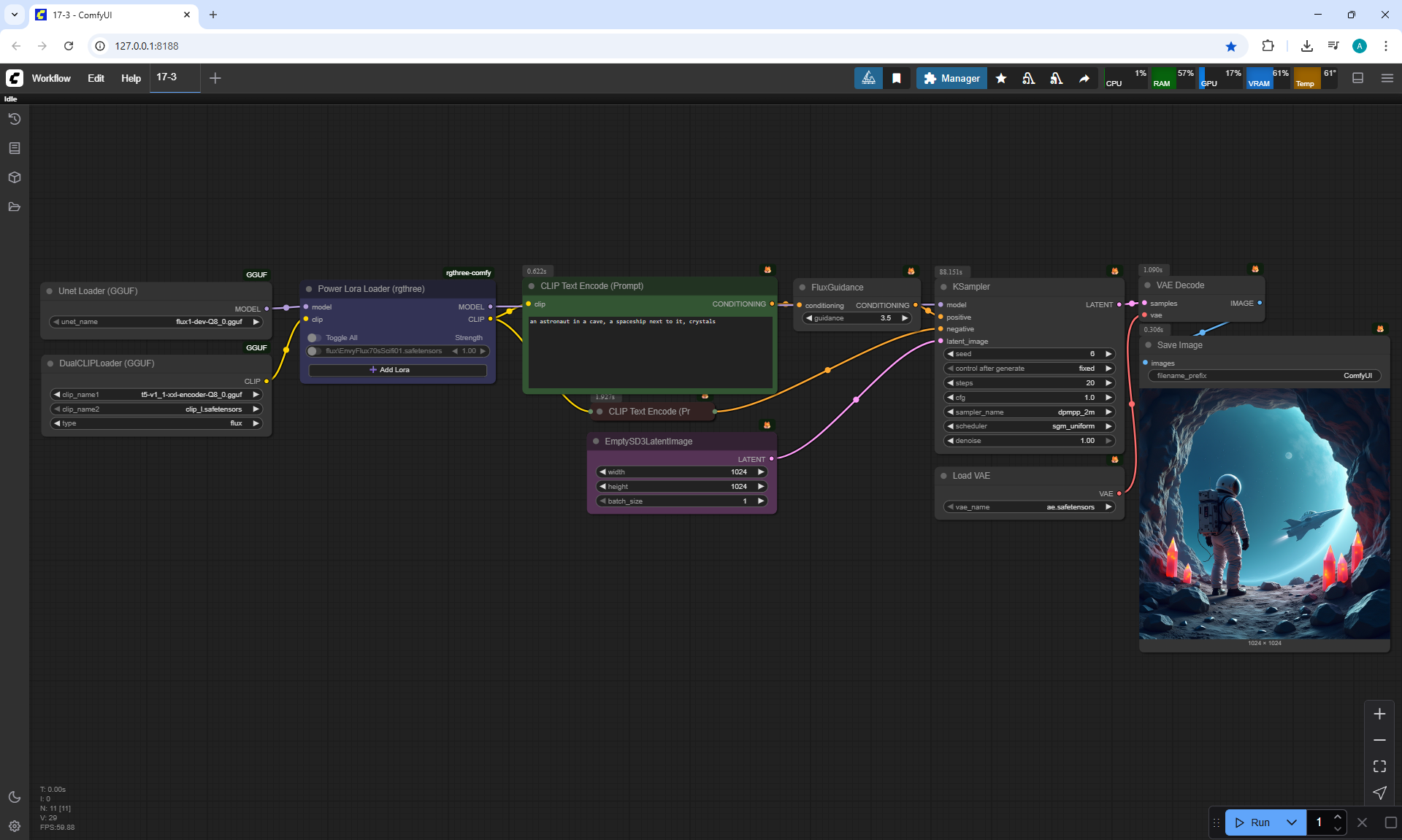This screenshot has height=840, width=1402.
Task: Open settings gear icon
Action: pos(14,826)
